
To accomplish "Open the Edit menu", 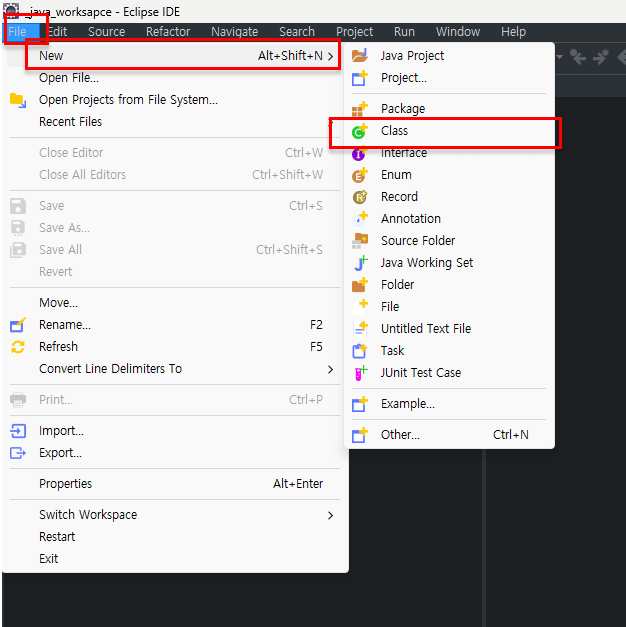I will tap(58, 32).
